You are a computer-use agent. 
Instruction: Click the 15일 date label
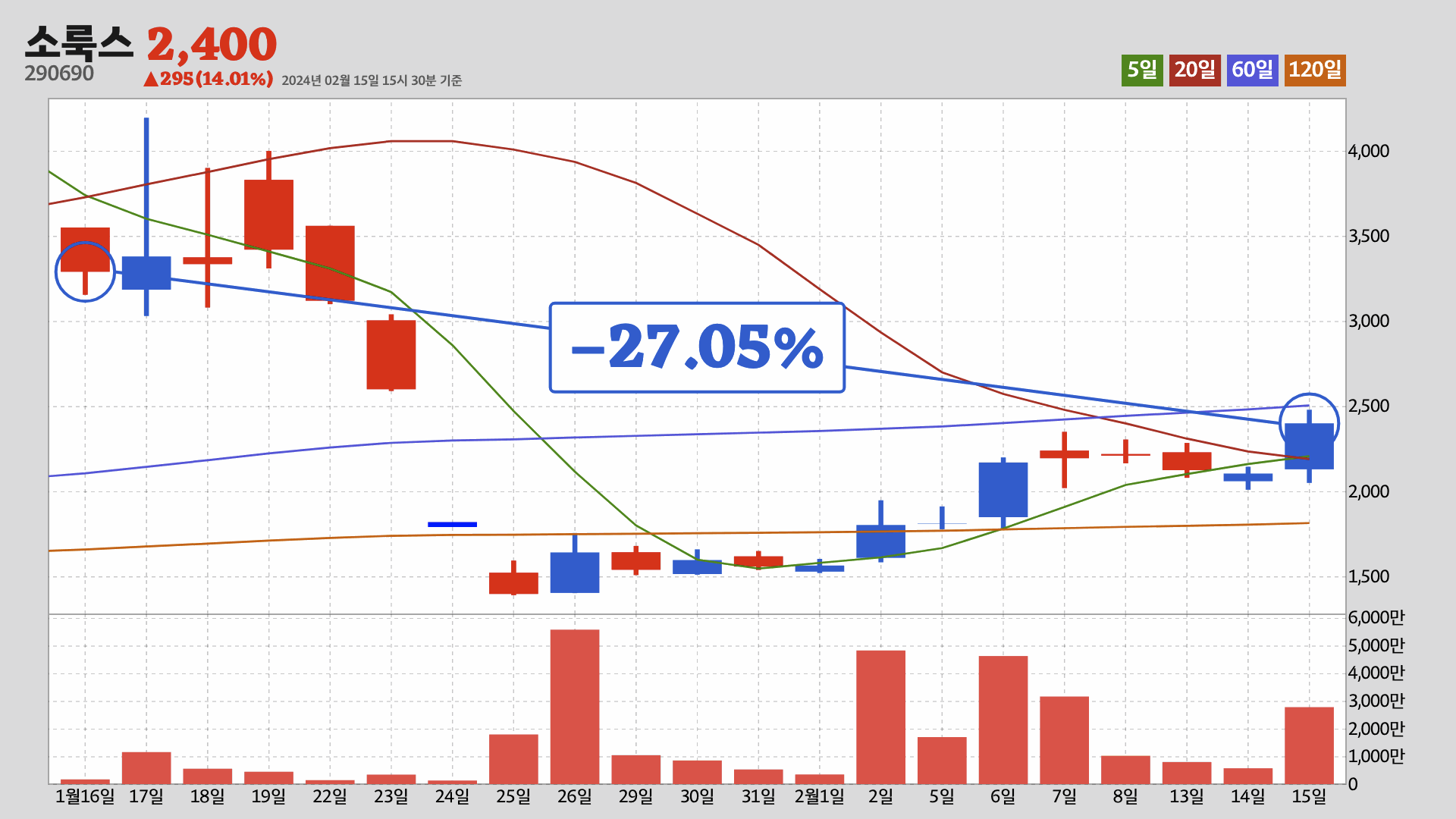(1309, 797)
